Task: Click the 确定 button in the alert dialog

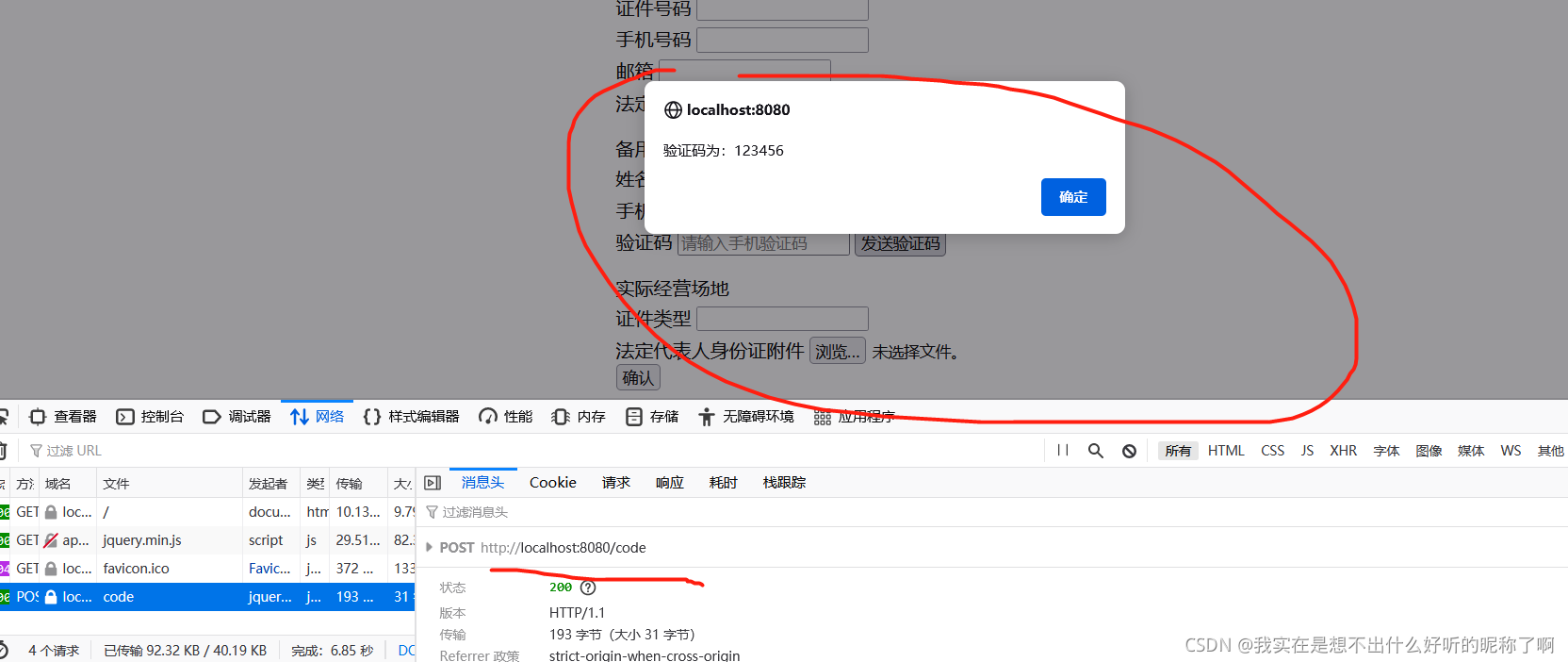Action: (1073, 197)
